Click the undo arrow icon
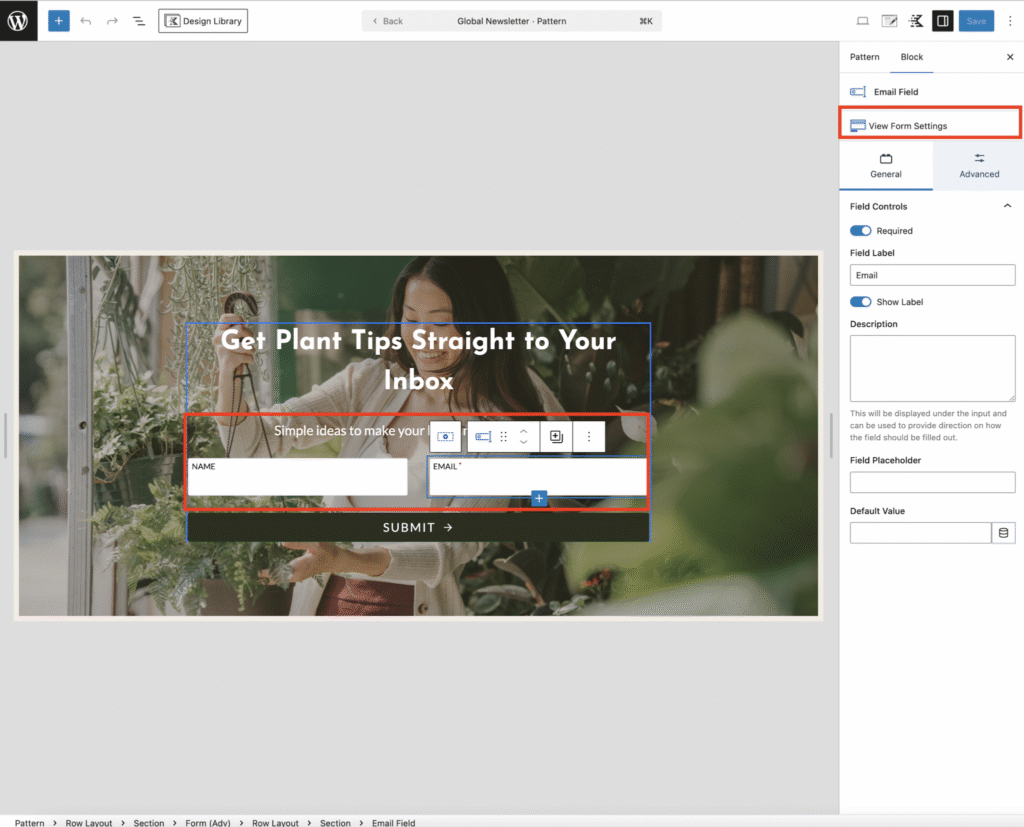 pyautogui.click(x=86, y=21)
